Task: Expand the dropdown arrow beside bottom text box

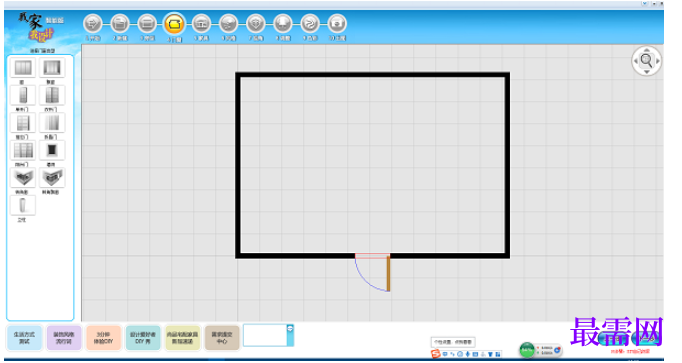Action: 290,329
